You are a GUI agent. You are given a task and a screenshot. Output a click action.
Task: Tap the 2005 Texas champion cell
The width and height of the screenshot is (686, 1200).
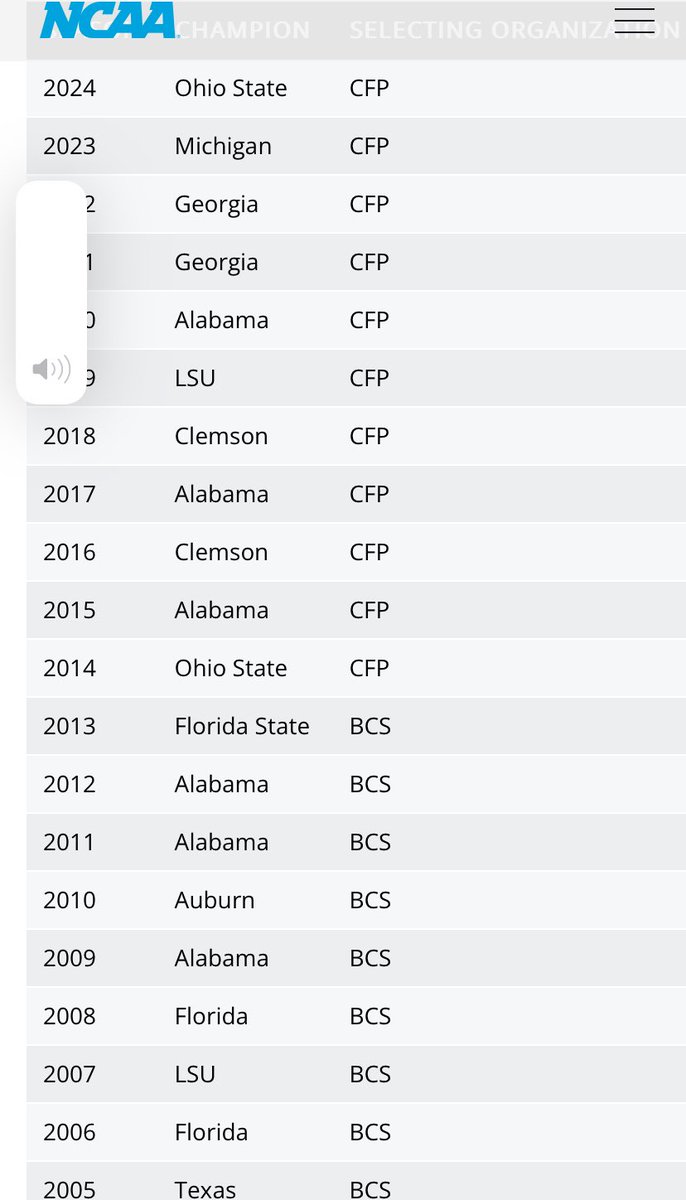click(205, 1189)
